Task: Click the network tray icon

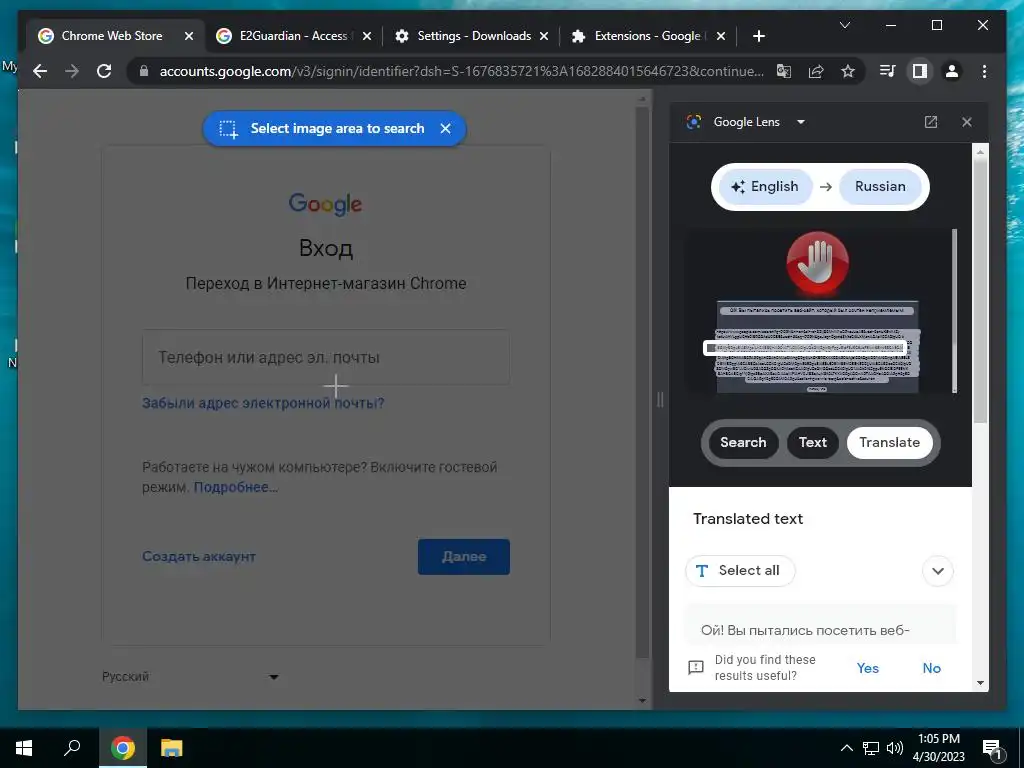Action: click(871, 748)
